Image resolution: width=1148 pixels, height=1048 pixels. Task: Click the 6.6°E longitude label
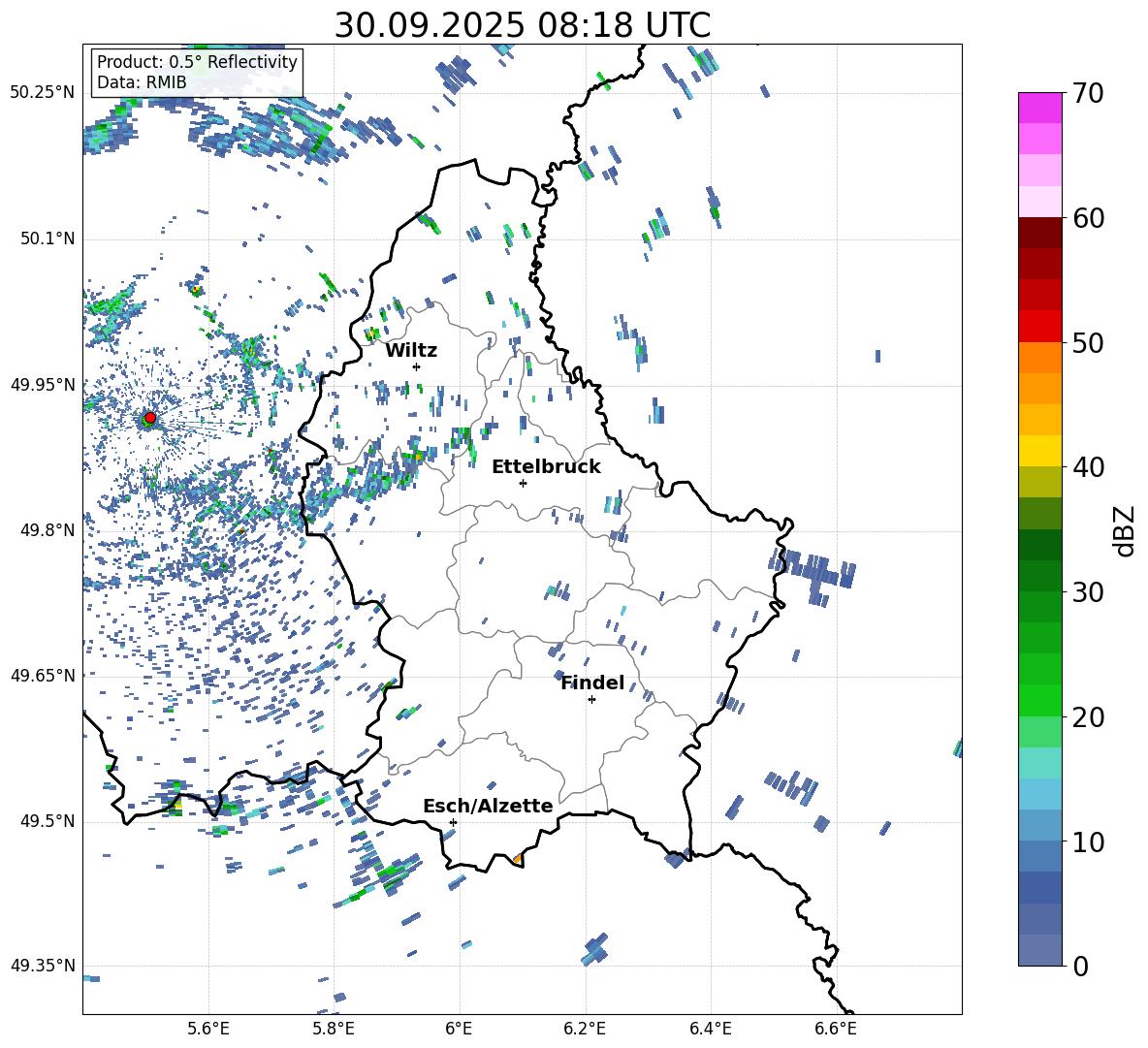[836, 1030]
